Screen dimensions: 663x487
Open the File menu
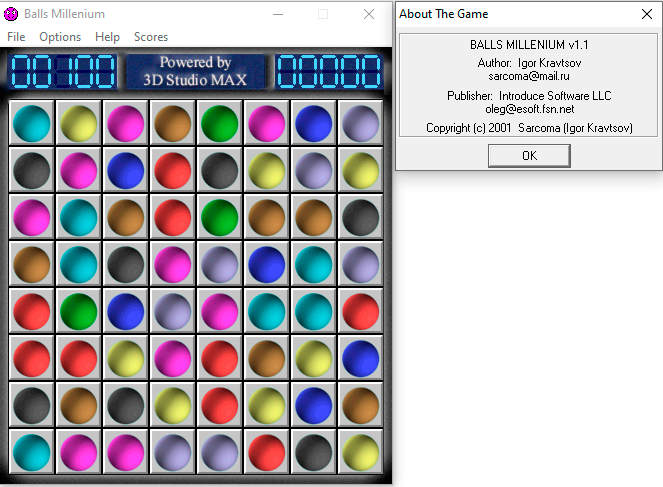(x=16, y=37)
